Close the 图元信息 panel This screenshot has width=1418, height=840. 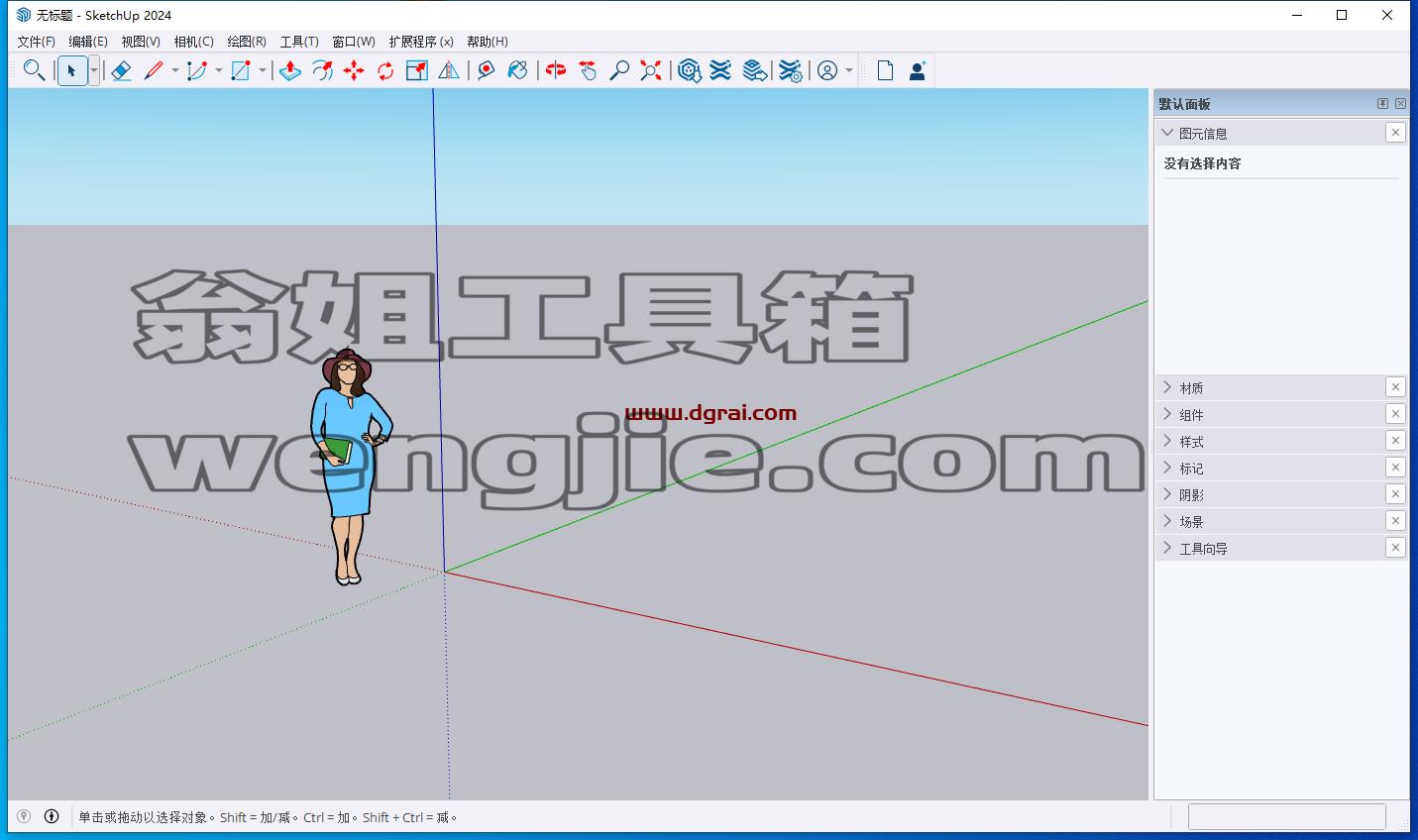pos(1395,133)
